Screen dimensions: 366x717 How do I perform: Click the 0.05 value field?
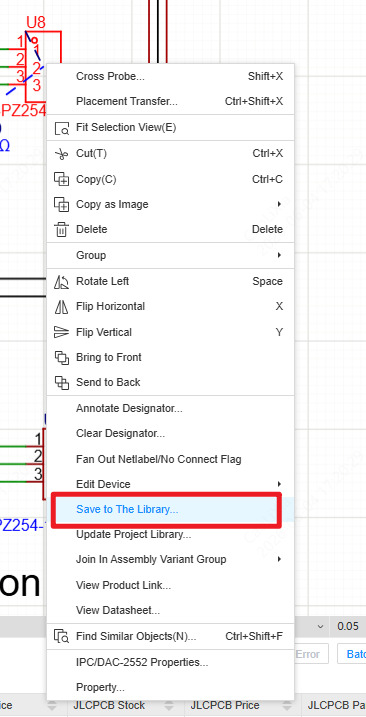click(348, 626)
